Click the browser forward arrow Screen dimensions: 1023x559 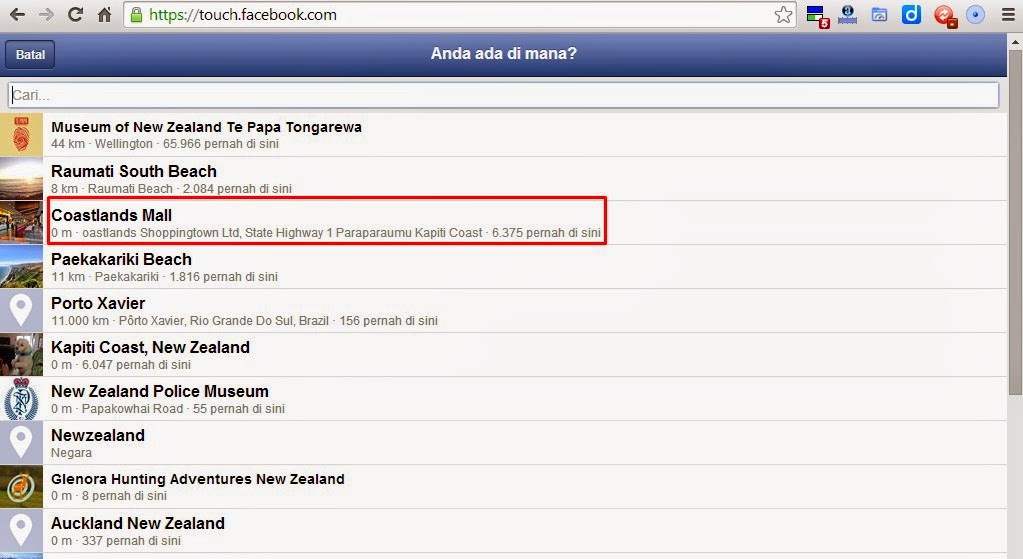tap(46, 14)
